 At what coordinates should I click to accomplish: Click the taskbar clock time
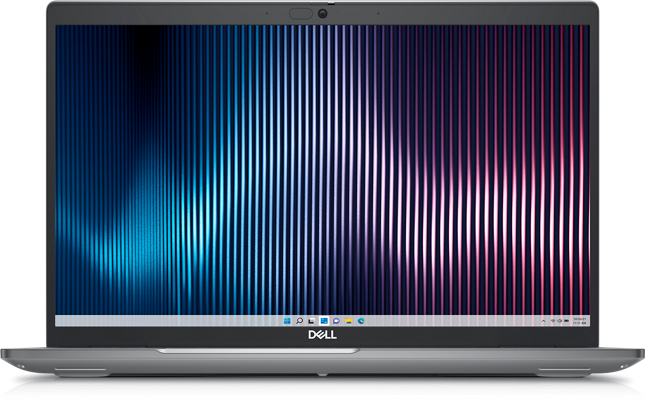[580, 319]
